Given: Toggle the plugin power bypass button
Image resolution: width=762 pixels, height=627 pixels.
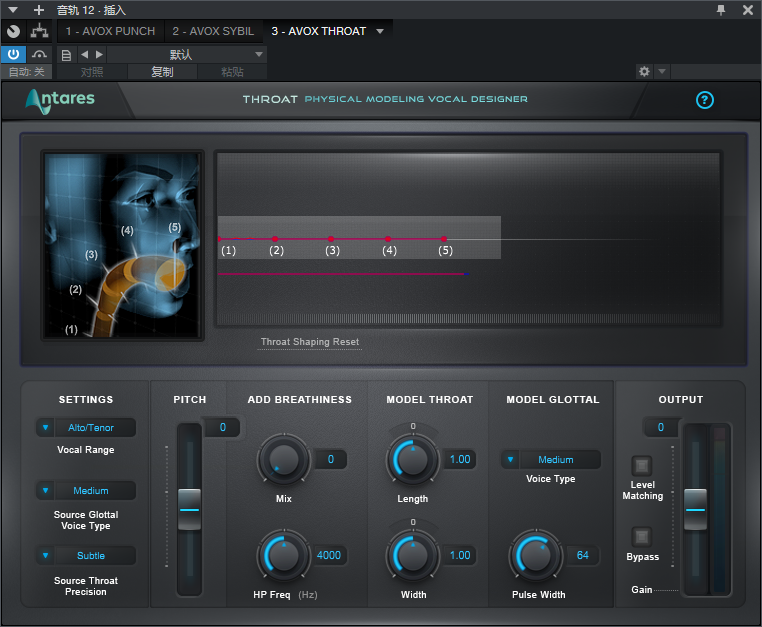Looking at the screenshot, I should point(13,54).
